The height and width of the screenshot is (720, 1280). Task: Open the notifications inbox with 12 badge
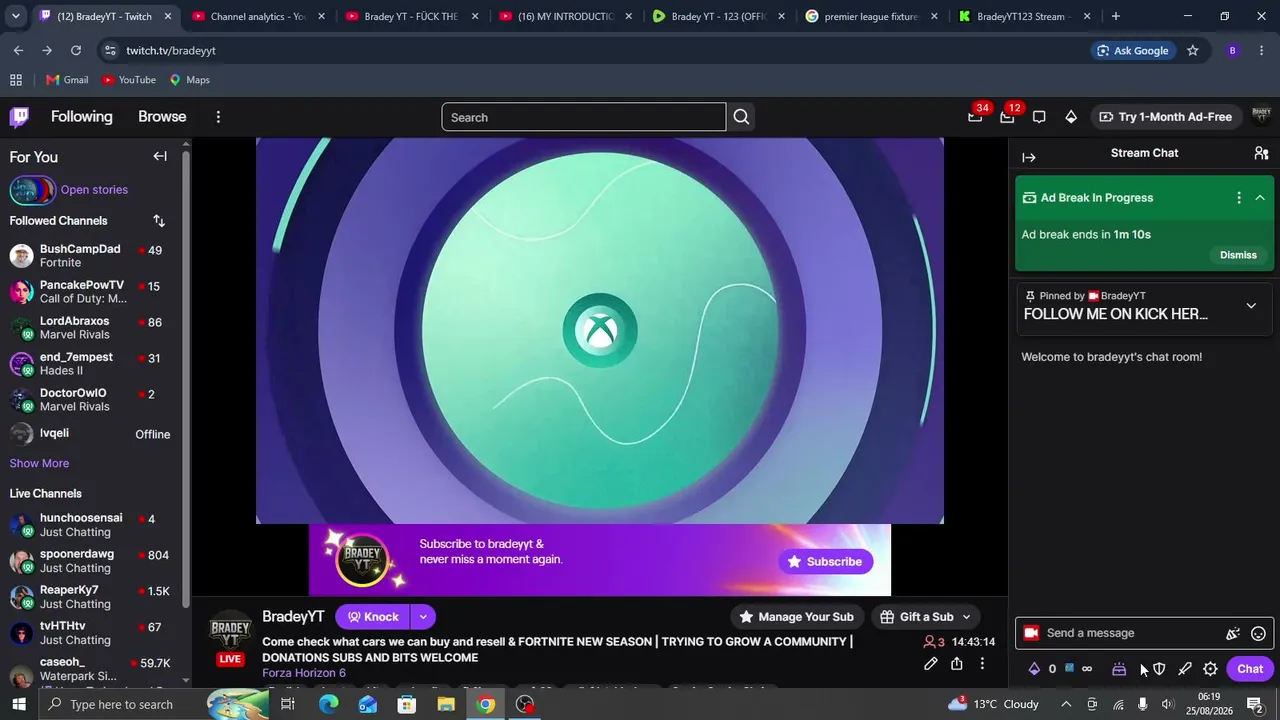1007,117
